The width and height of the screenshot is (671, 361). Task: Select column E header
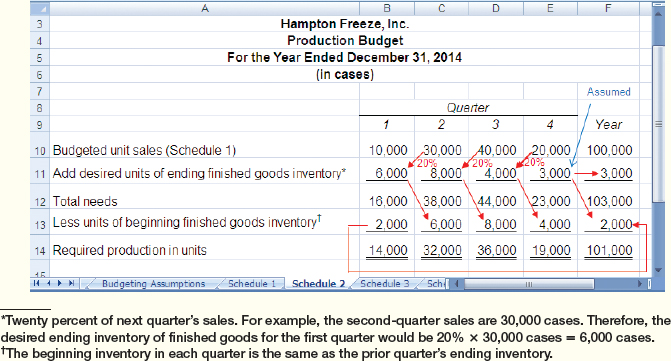(550, 8)
